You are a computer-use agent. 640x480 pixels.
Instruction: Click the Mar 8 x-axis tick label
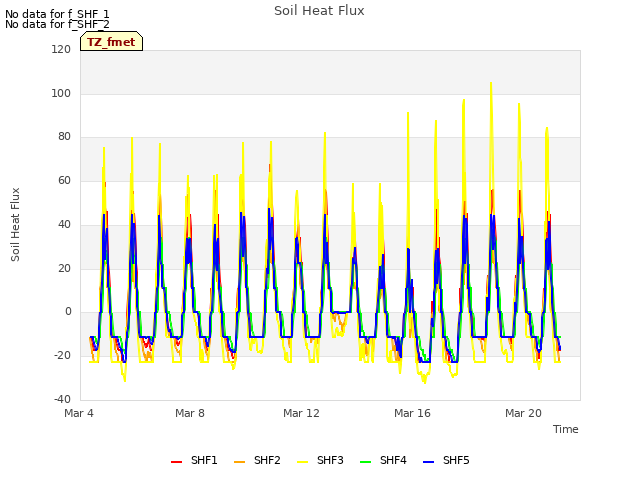click(190, 413)
